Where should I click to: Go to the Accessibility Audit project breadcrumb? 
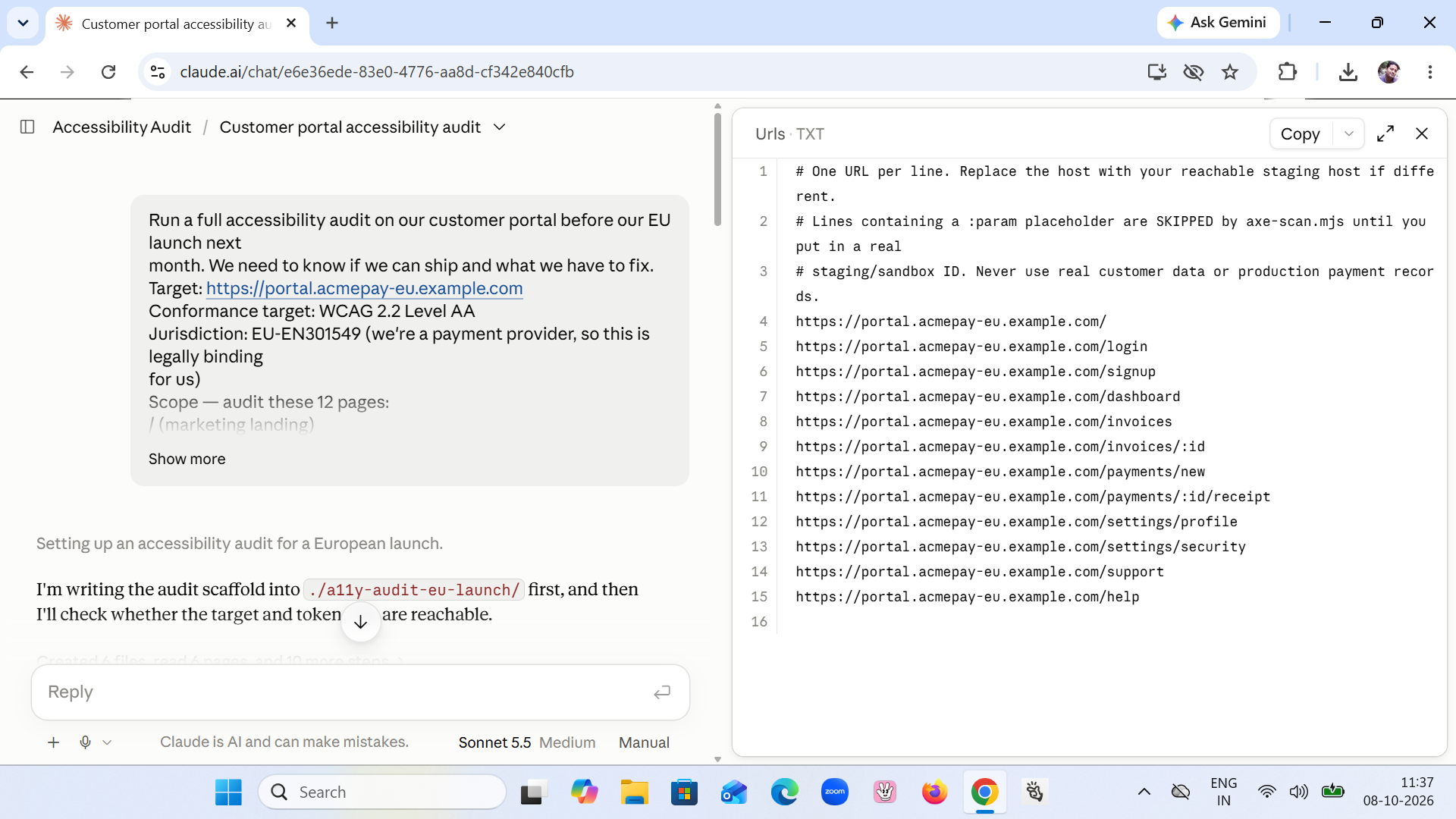click(x=121, y=127)
